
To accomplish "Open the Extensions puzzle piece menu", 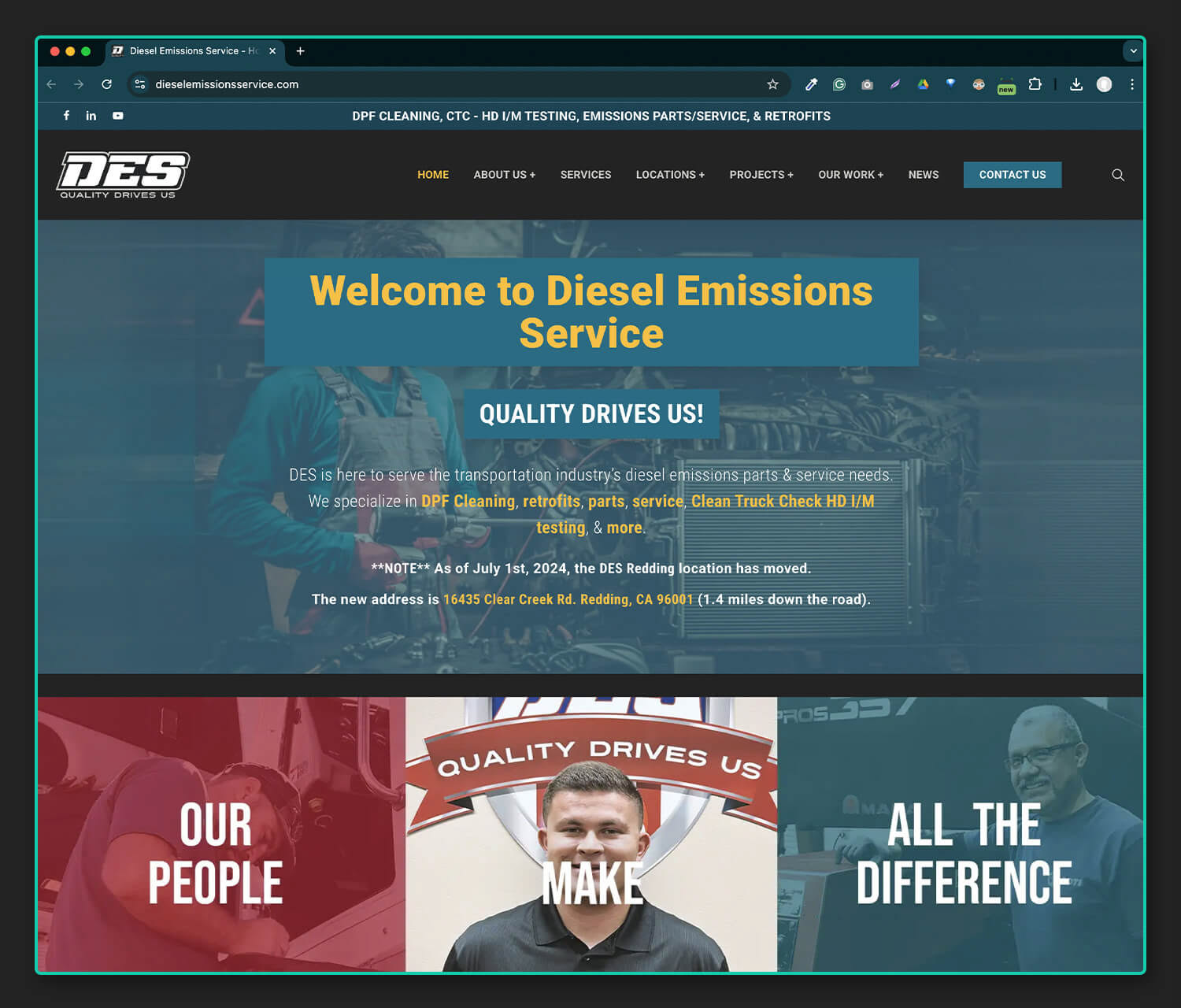I will pyautogui.click(x=1035, y=83).
